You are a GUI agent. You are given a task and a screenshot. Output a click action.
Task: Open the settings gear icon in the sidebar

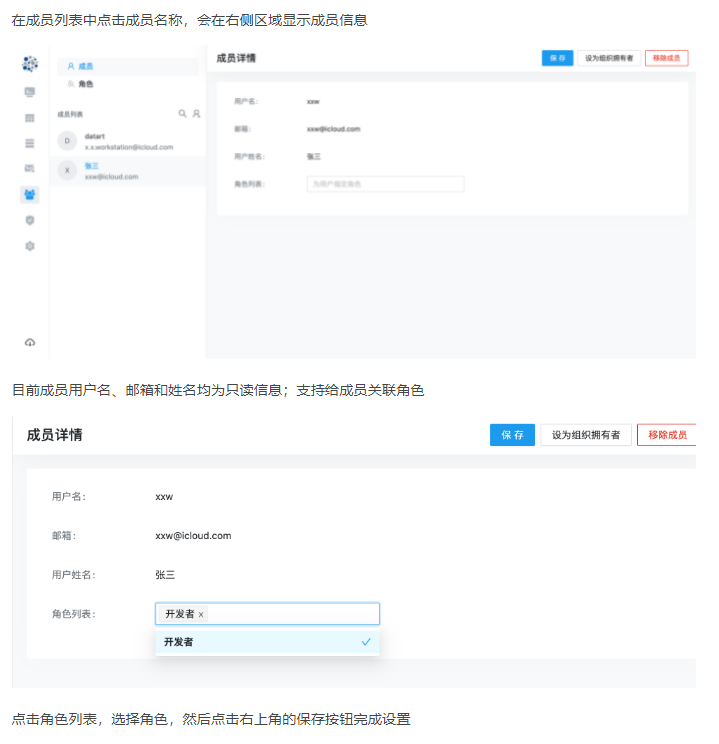30,246
